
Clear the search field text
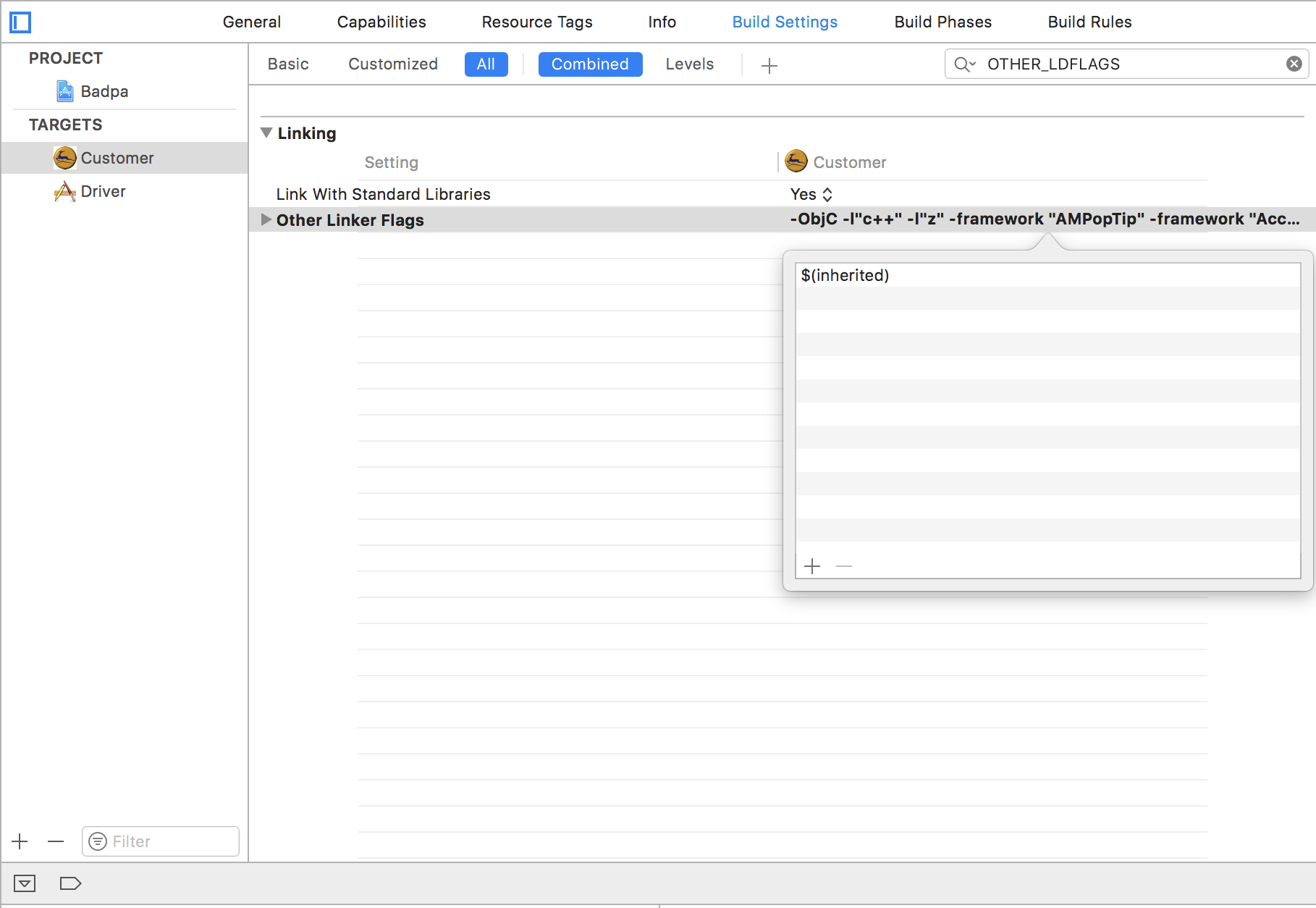(x=1294, y=64)
